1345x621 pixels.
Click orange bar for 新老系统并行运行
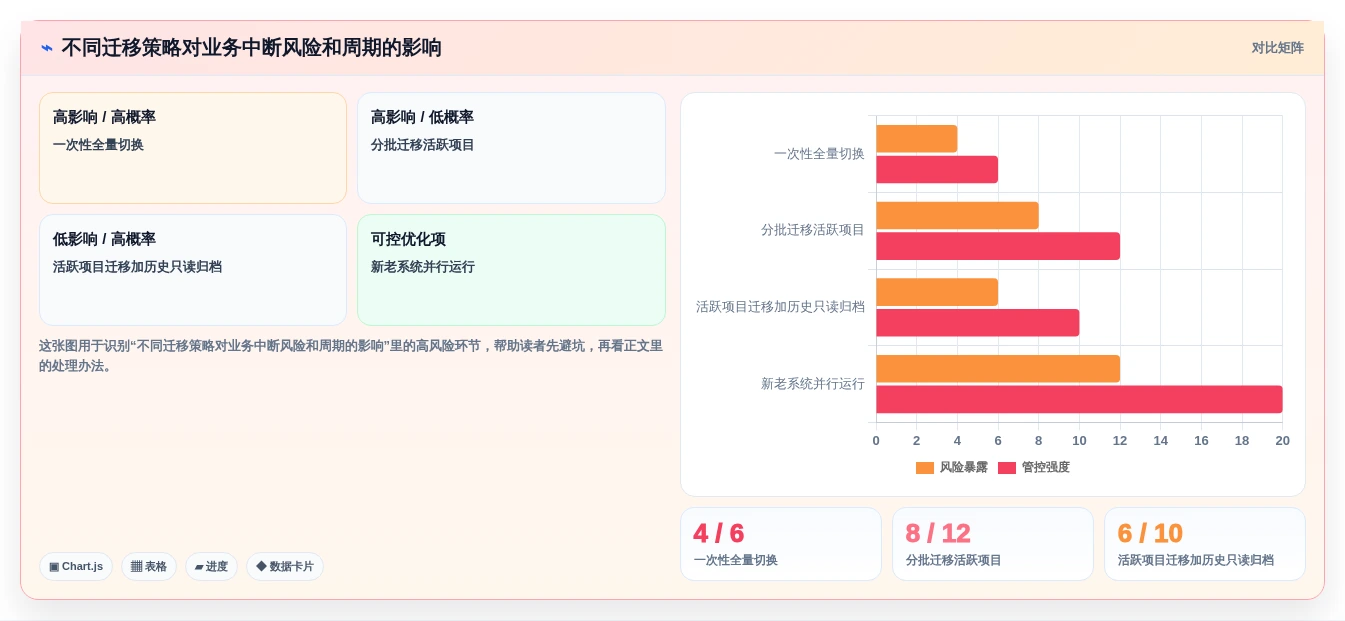coord(998,369)
